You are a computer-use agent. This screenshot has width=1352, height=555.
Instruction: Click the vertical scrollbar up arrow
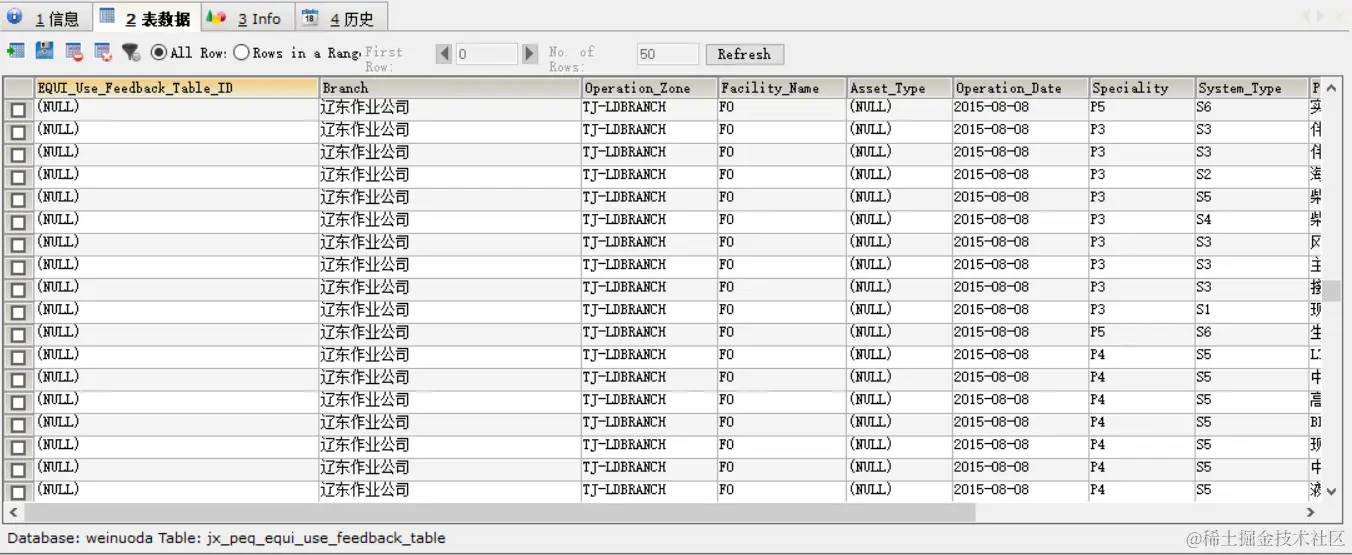(1331, 88)
